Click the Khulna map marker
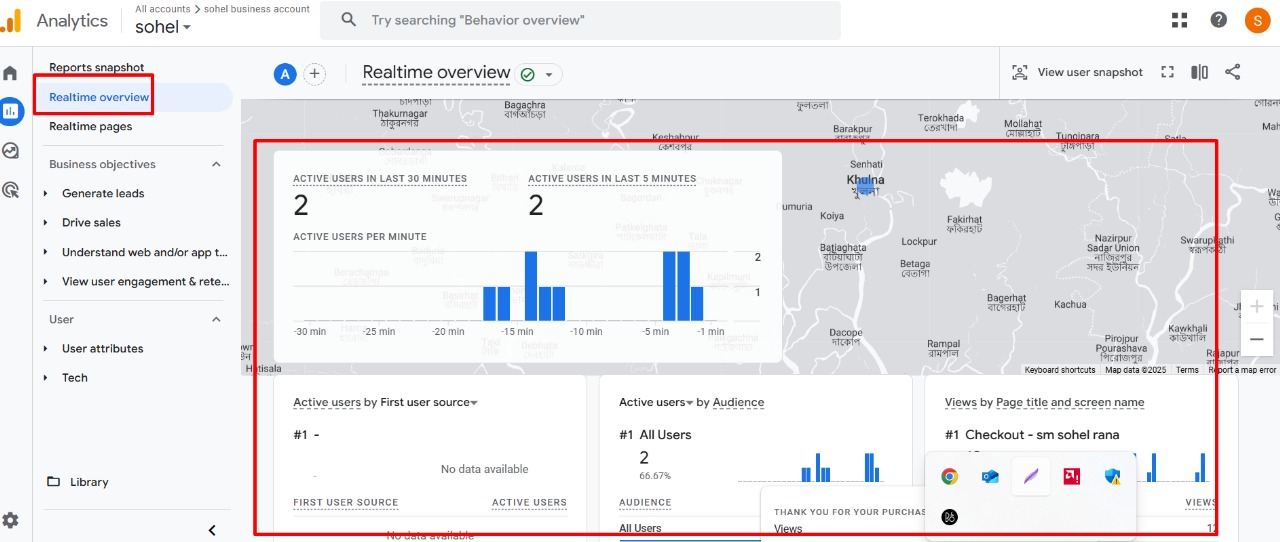Viewport: 1280px width, 542px height. [x=866, y=186]
